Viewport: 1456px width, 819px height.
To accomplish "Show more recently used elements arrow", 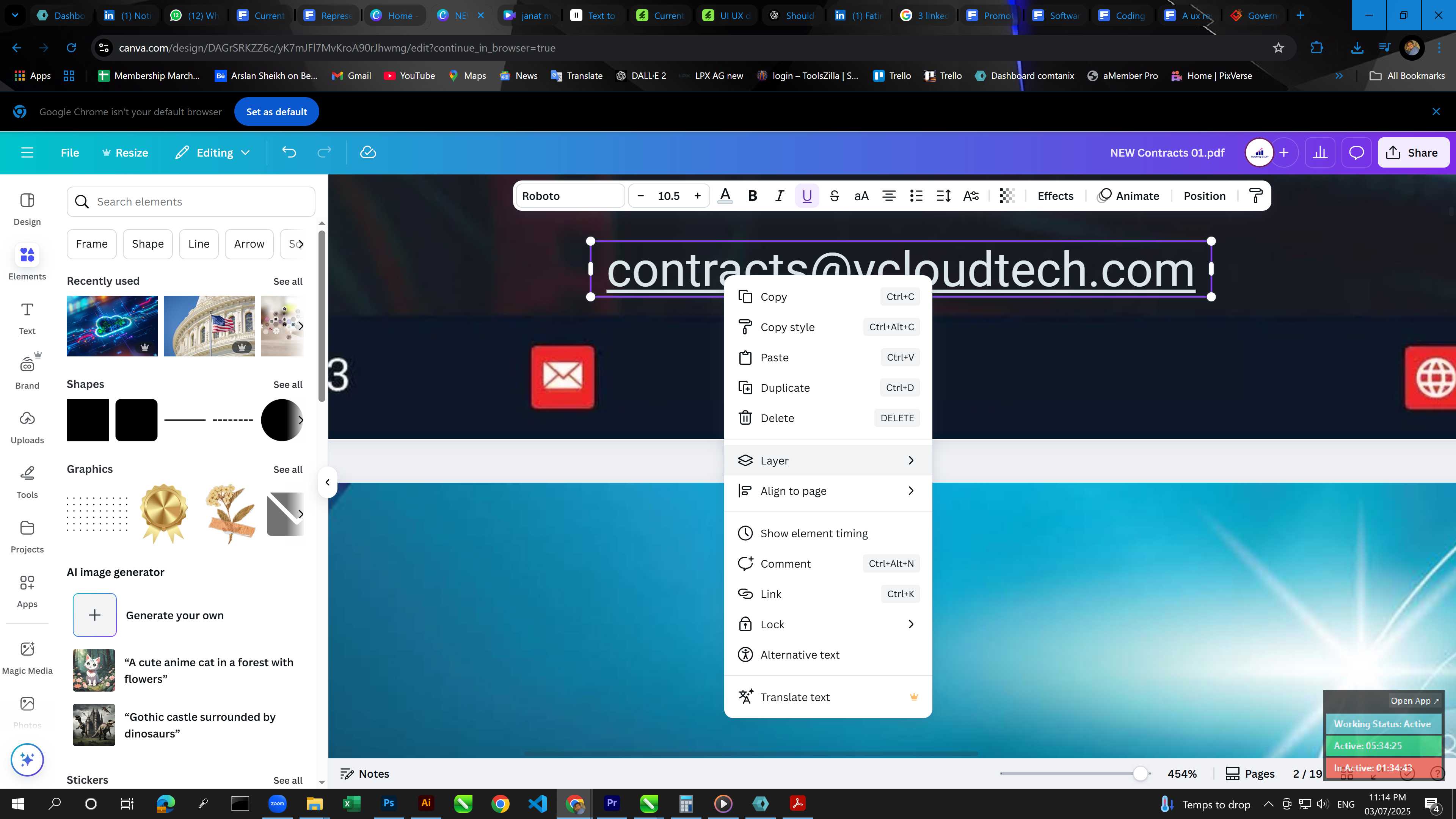I will [301, 326].
